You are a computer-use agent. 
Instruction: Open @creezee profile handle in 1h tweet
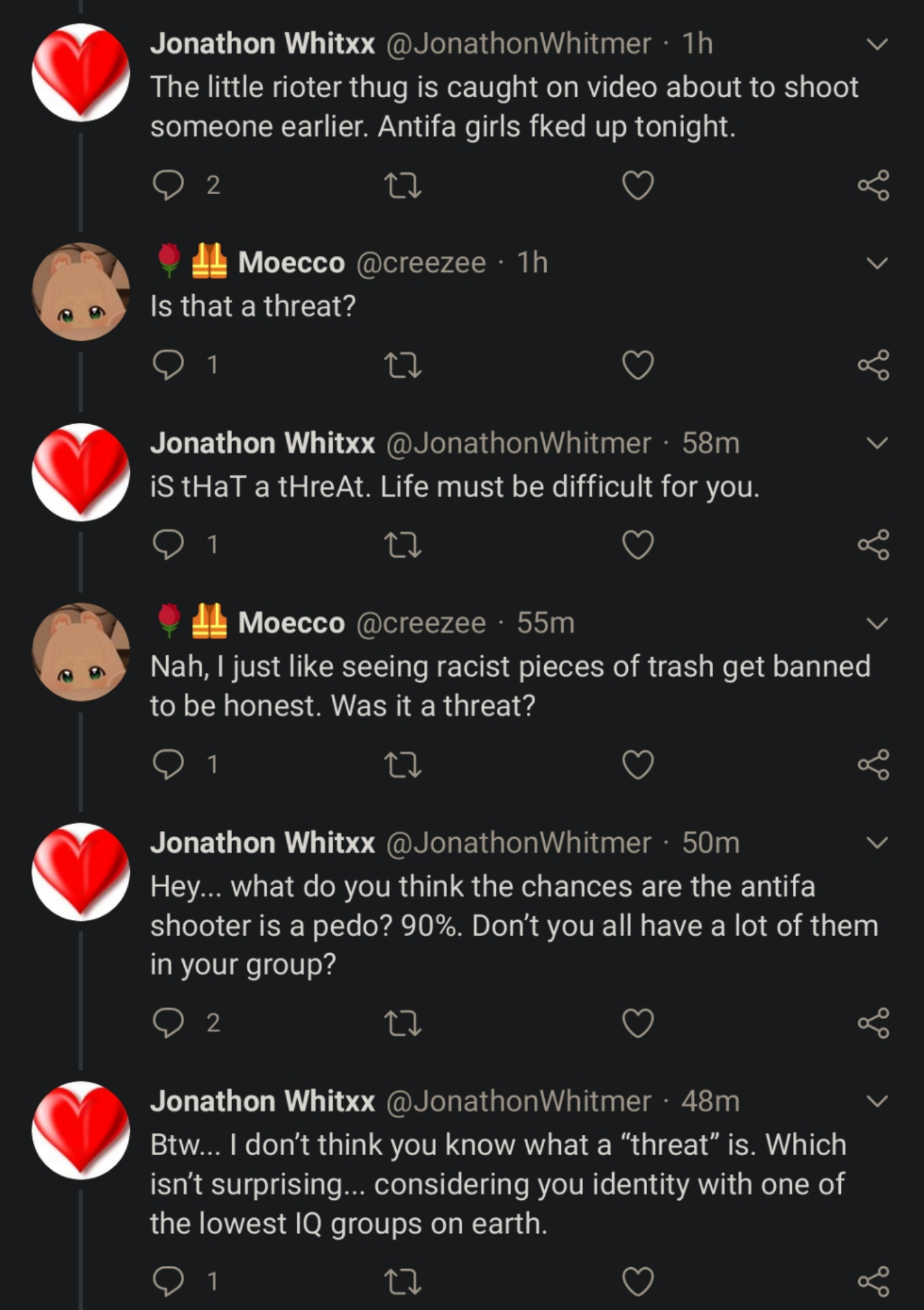[421, 263]
